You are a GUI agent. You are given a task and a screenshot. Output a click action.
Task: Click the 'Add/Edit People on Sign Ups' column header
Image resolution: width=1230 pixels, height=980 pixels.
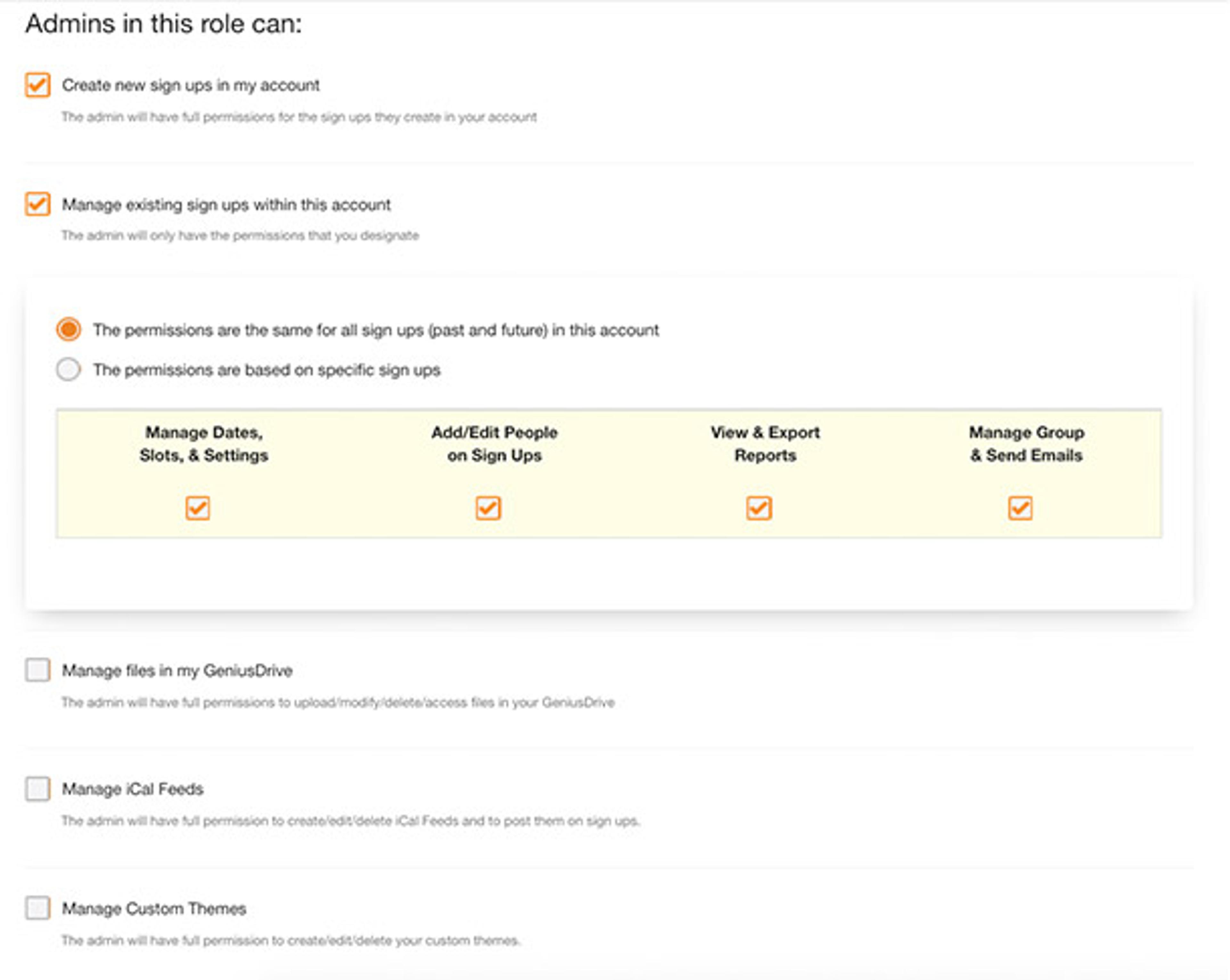494,444
